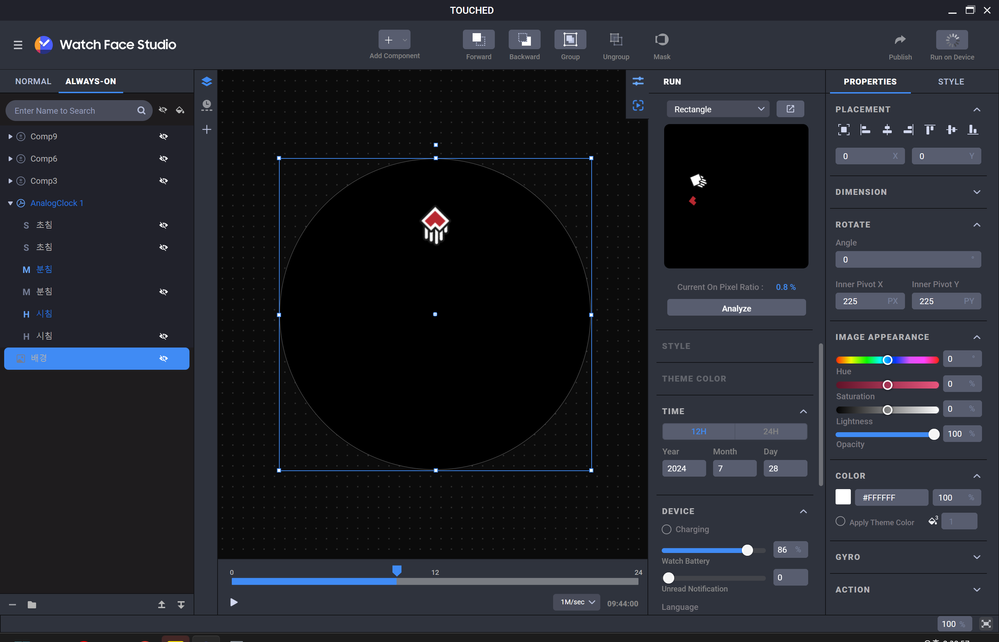Click the search magnifier icon

141,111
